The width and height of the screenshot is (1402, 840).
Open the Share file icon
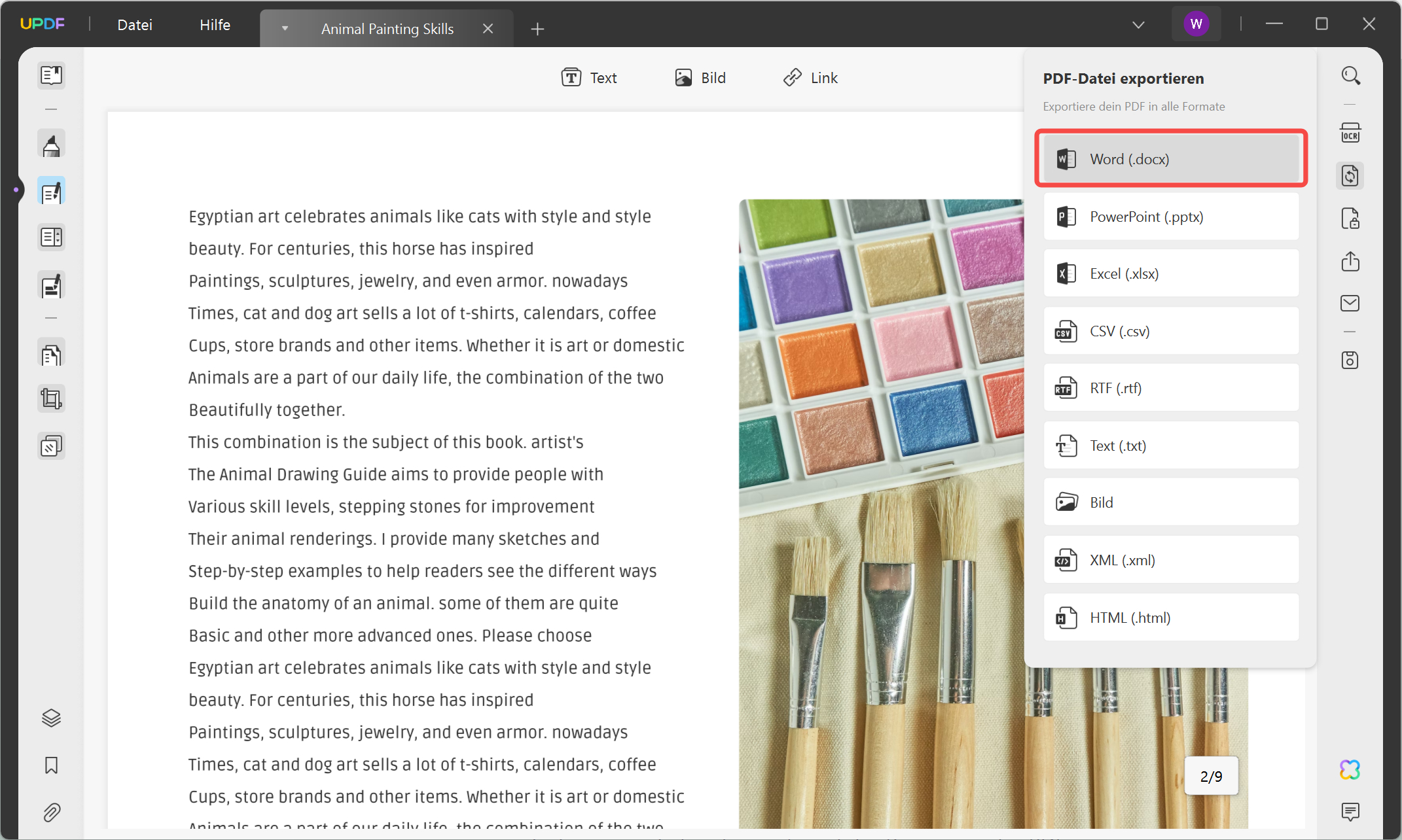tap(1350, 261)
